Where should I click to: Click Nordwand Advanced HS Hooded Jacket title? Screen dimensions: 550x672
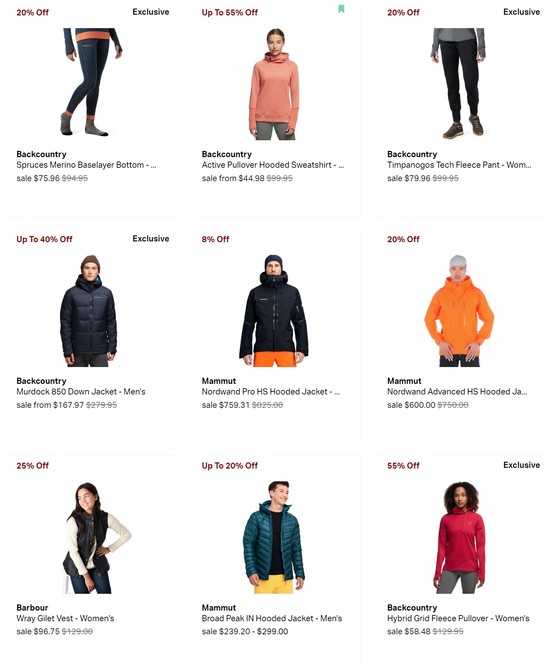pyautogui.click(x=457, y=392)
